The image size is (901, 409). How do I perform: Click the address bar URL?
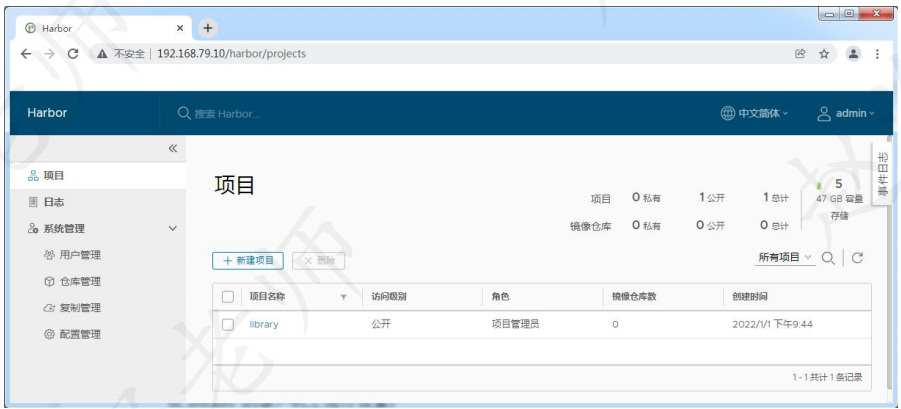pyautogui.click(x=232, y=53)
